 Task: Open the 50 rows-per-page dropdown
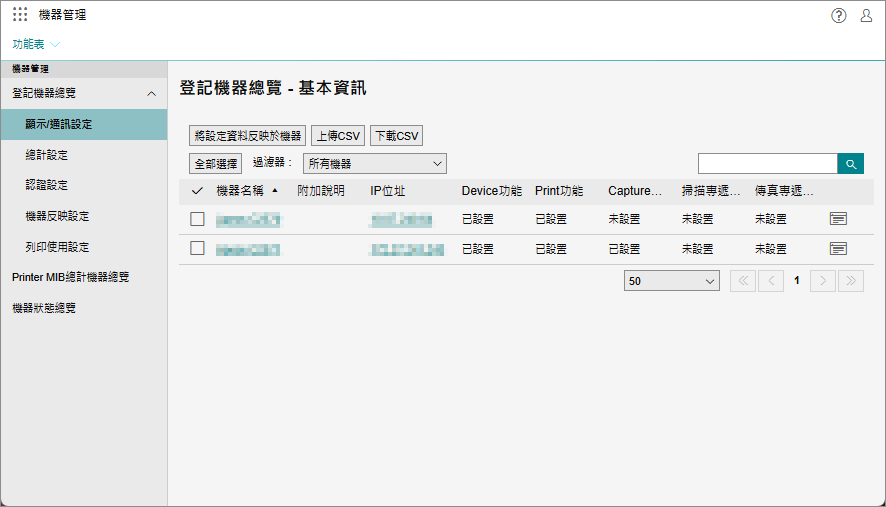coord(671,281)
